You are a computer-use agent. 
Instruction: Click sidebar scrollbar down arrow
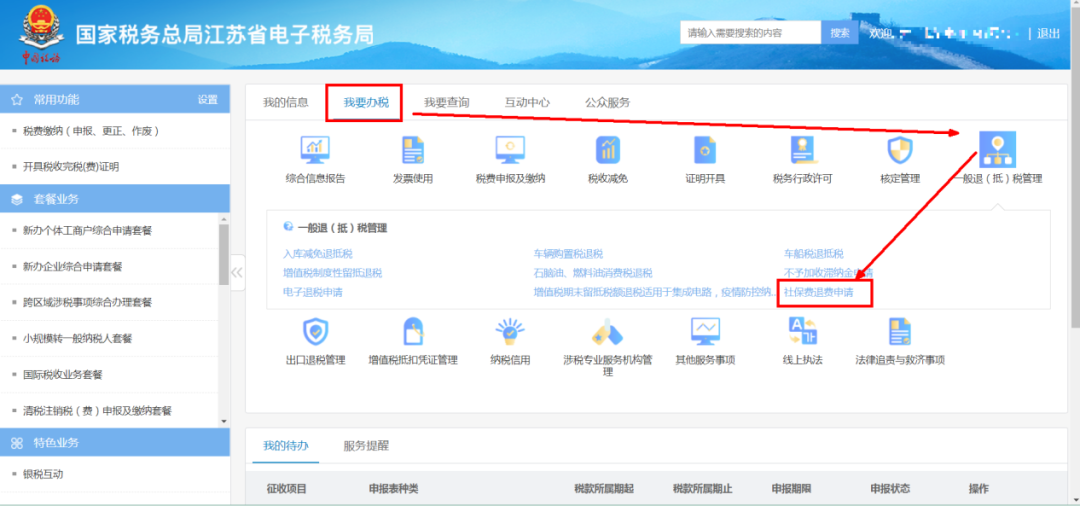pyautogui.click(x=224, y=421)
